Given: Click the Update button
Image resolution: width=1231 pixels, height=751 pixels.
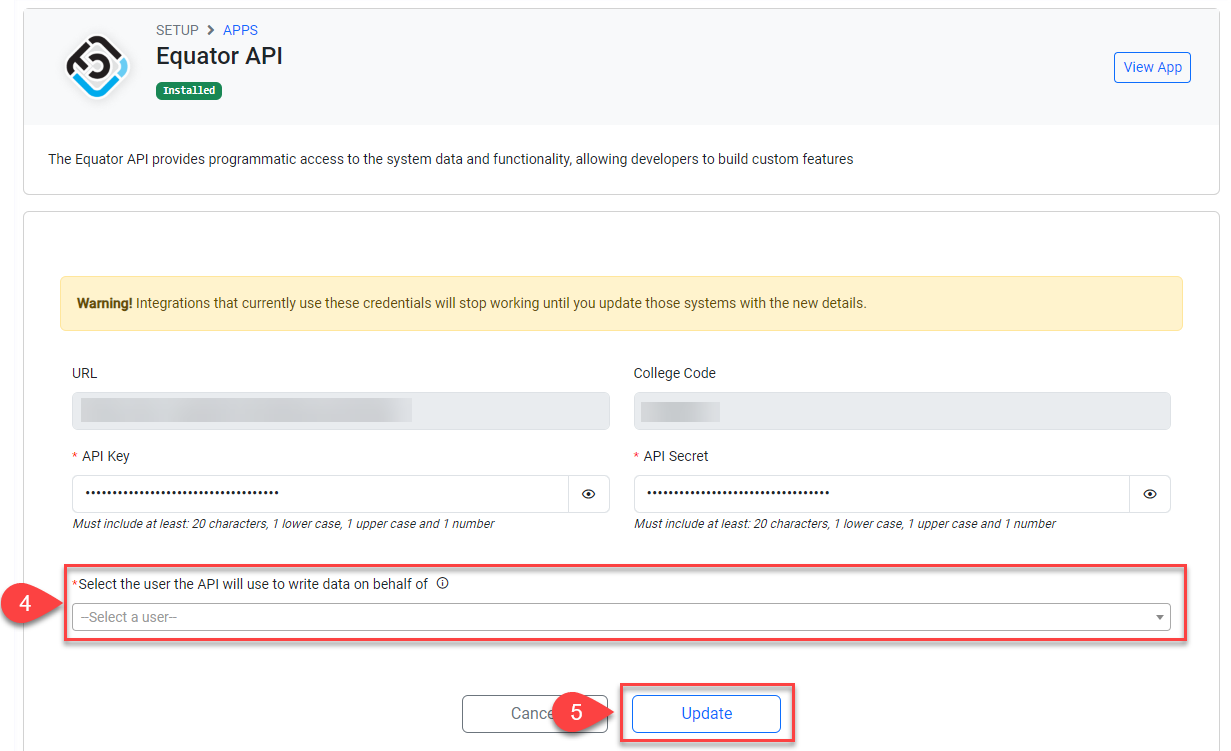Looking at the screenshot, I should [706, 714].
